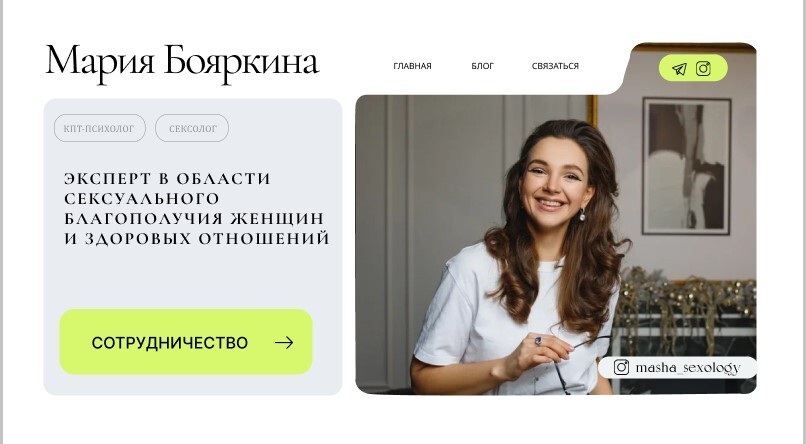The width and height of the screenshot is (806, 444).
Task: Go to ГЛАВНАЯ menu item
Action: [x=412, y=66]
